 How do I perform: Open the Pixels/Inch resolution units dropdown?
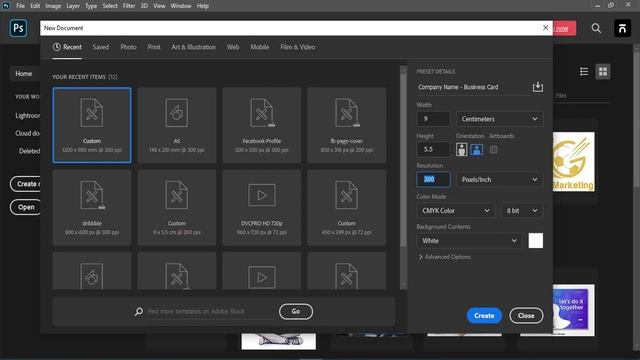499,180
